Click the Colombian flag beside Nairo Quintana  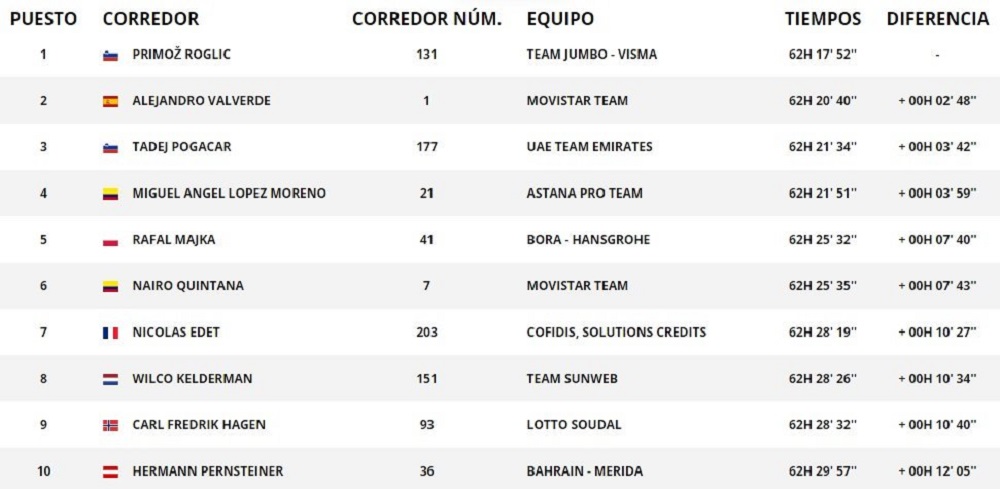110,286
